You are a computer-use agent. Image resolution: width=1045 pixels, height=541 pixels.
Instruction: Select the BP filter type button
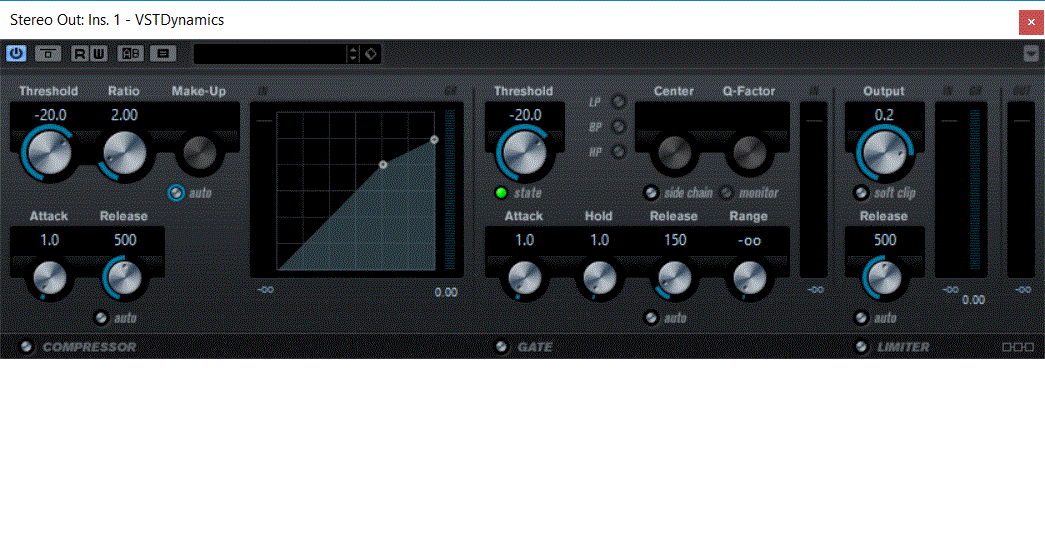[618, 126]
